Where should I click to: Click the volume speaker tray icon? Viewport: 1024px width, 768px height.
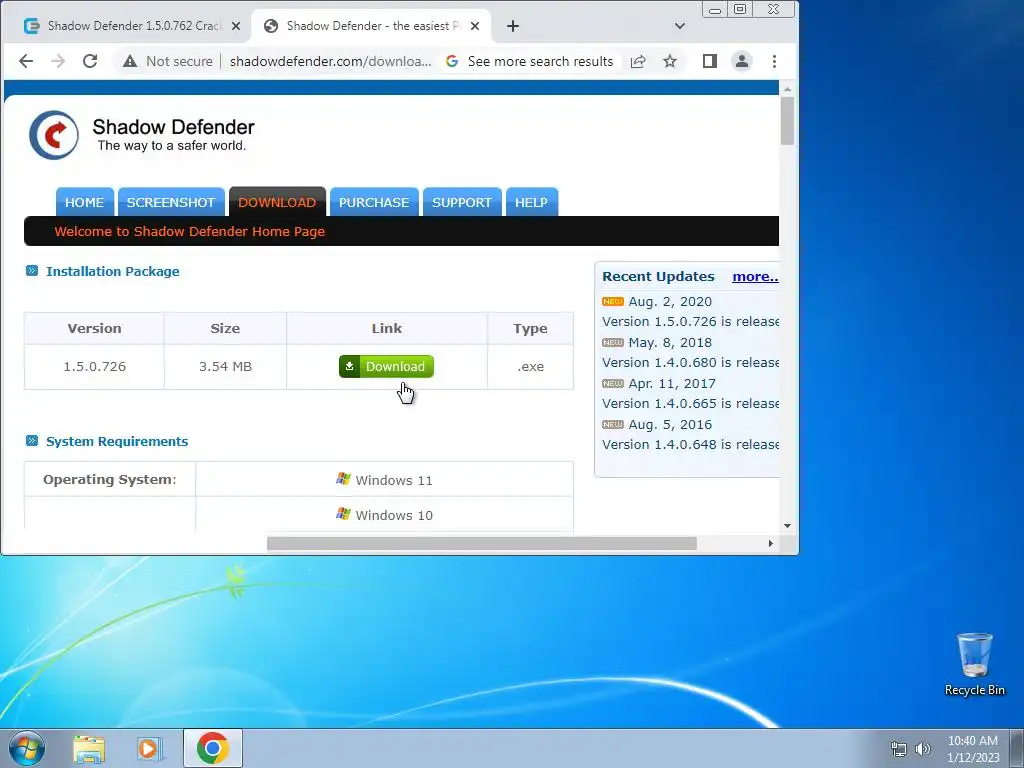(923, 749)
